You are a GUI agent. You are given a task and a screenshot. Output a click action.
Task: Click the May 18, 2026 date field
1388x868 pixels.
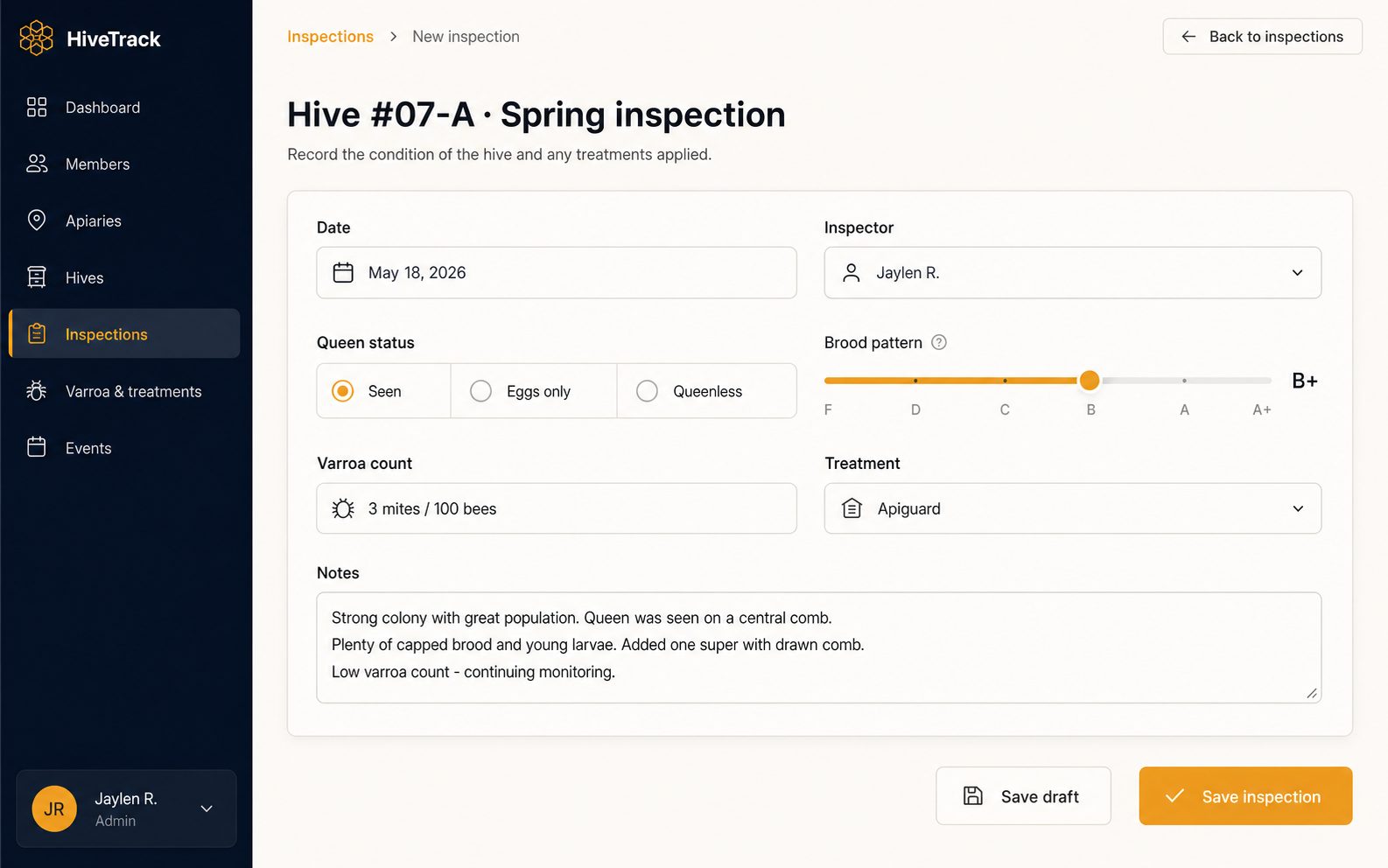tap(557, 272)
